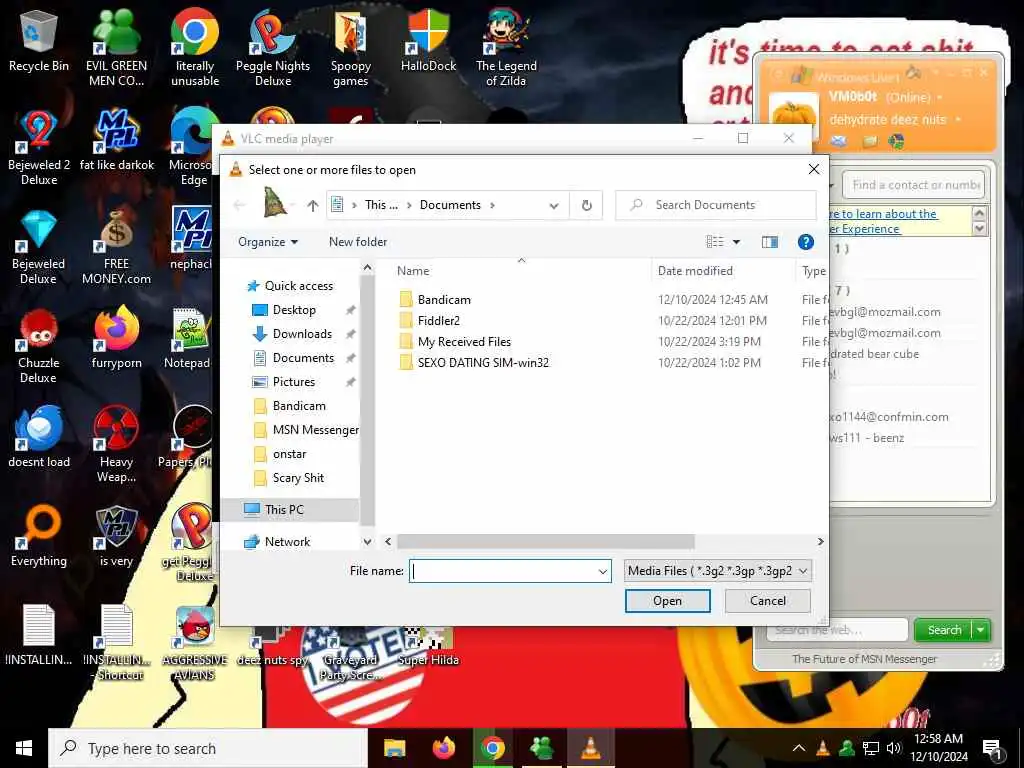Viewport: 1024px width, 768px height.
Task: Refresh the Documents folder listing
Action: 586,205
